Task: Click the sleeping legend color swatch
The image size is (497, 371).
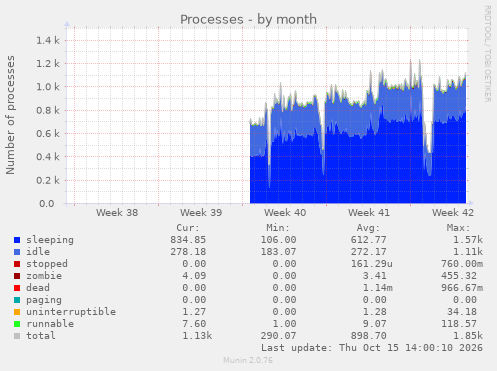Action: [x=17, y=240]
